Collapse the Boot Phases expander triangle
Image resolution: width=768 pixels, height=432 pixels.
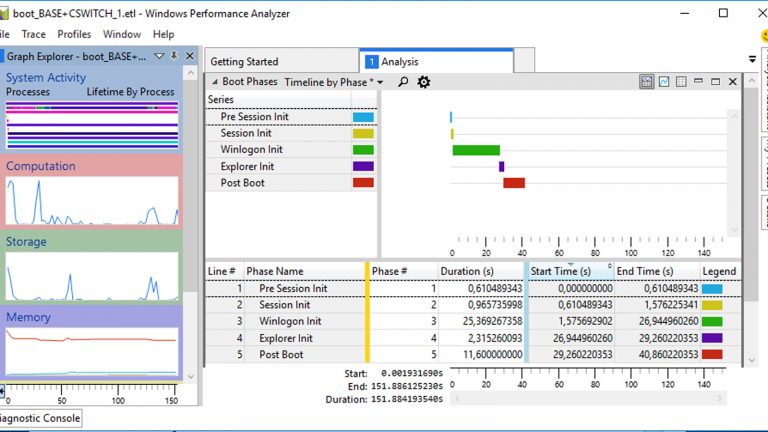(x=213, y=82)
